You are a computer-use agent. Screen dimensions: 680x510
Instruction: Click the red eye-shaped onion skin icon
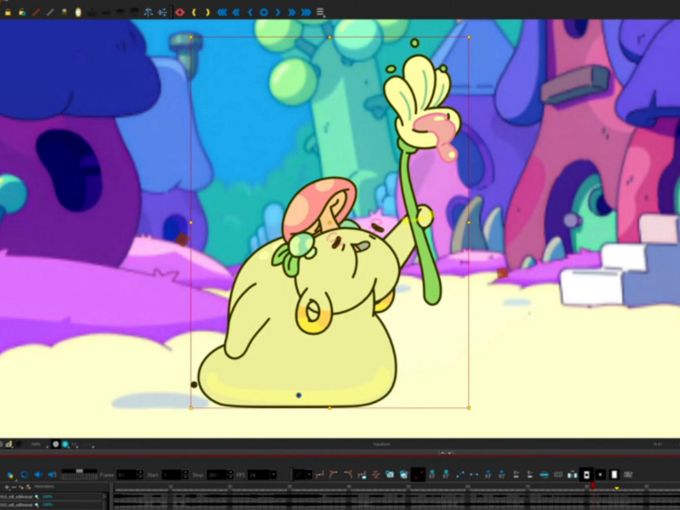(180, 13)
